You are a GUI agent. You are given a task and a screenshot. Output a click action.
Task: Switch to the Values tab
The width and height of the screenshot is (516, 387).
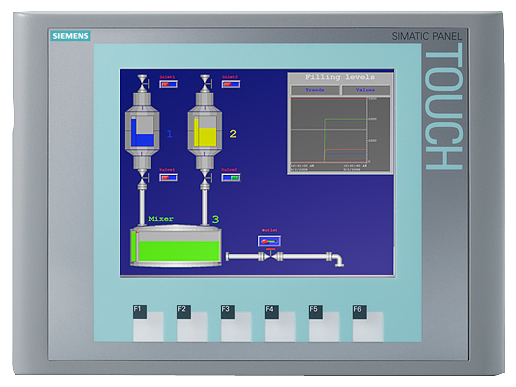(x=366, y=90)
